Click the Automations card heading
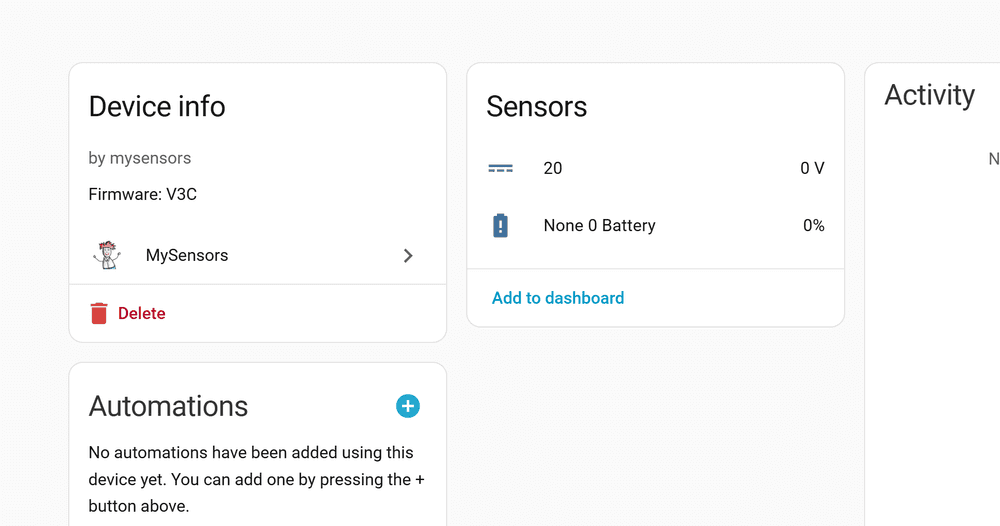 (168, 406)
